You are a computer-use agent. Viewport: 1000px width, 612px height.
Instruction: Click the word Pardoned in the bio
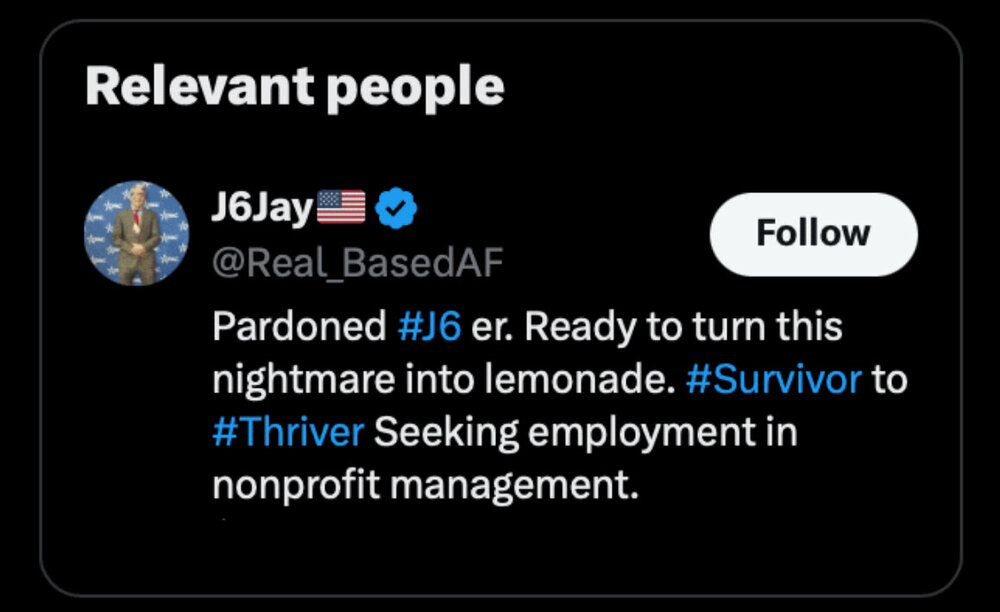[299, 327]
